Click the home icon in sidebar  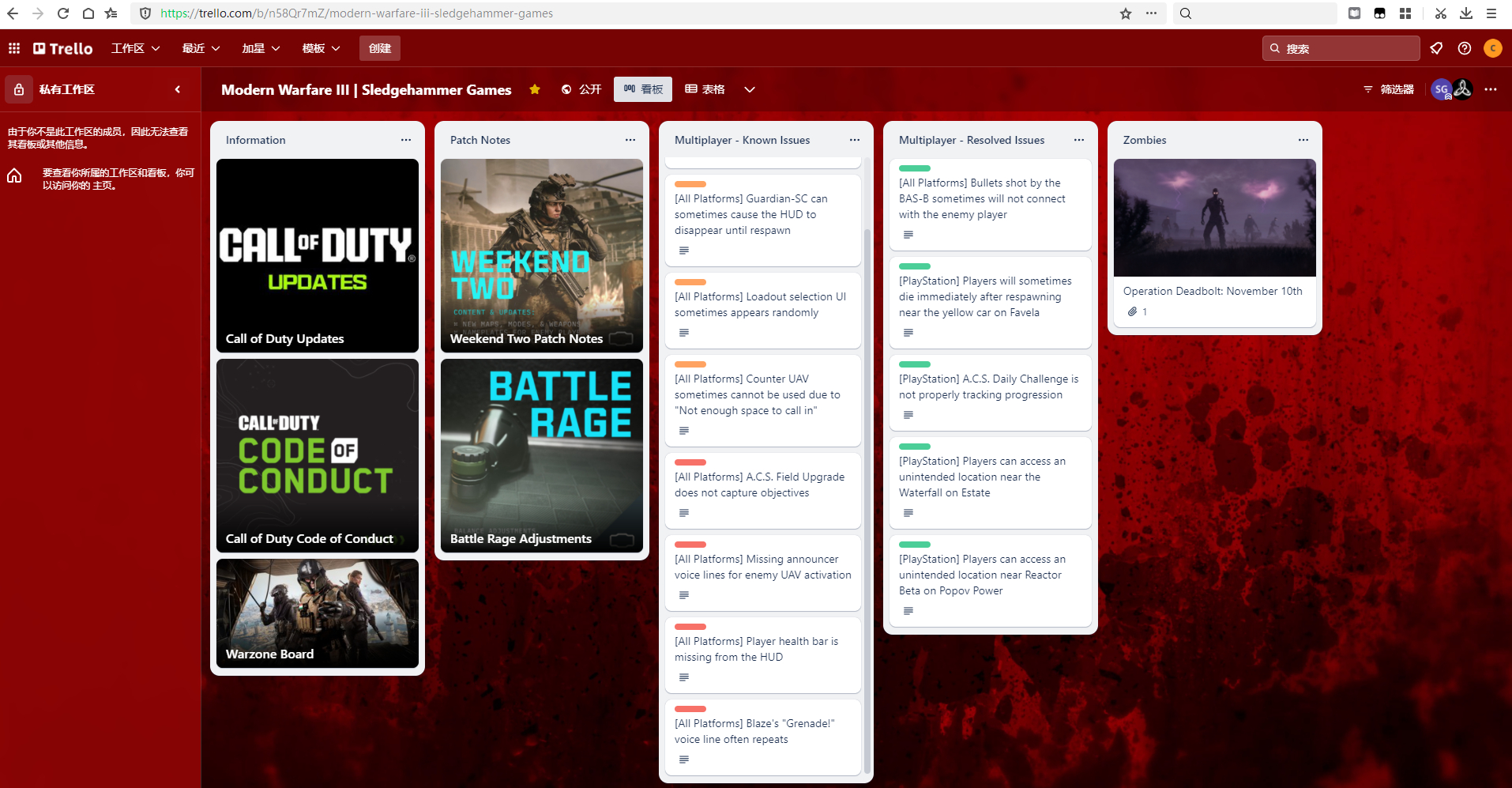[14, 175]
